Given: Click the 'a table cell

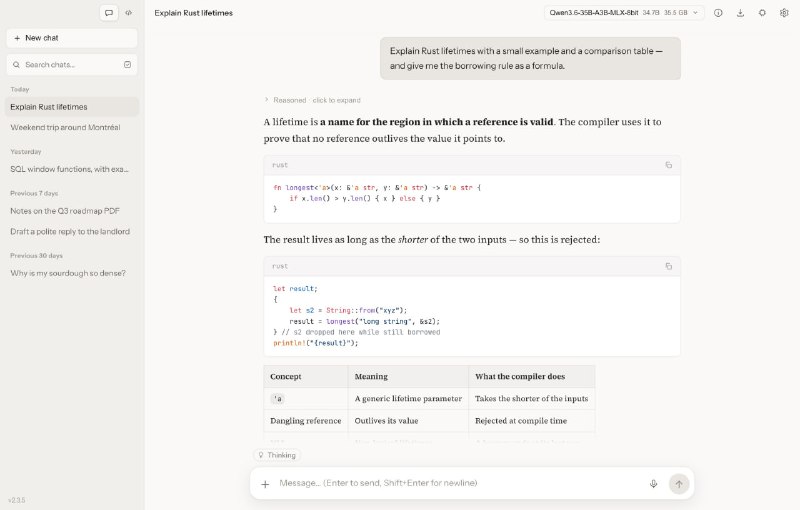Looking at the screenshot, I should [306, 399].
